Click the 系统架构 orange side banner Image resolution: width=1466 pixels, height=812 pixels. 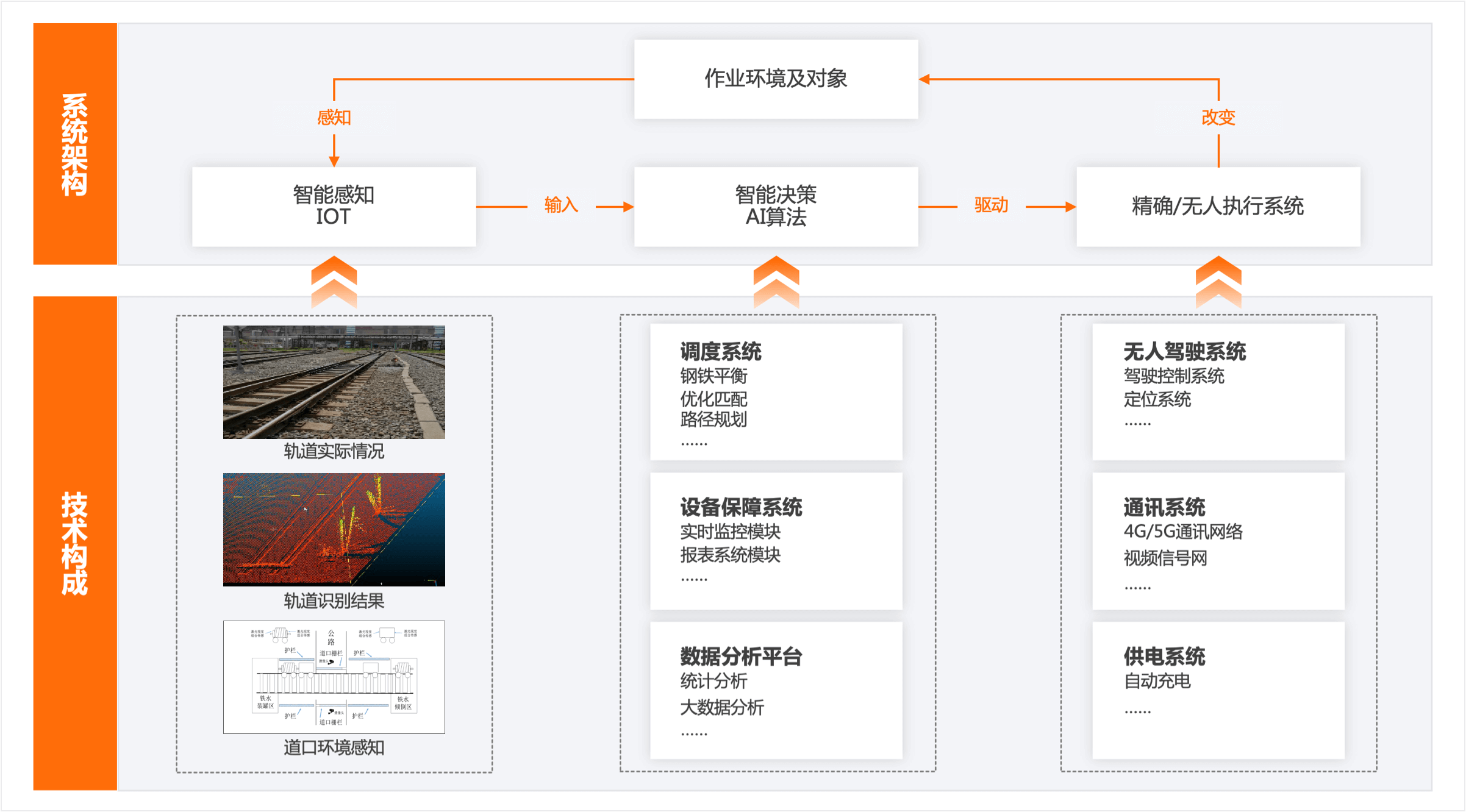coord(75,144)
